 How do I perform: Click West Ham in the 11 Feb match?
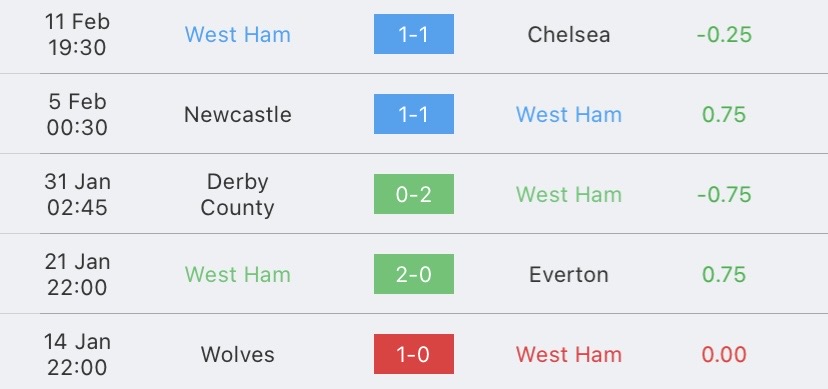238,35
